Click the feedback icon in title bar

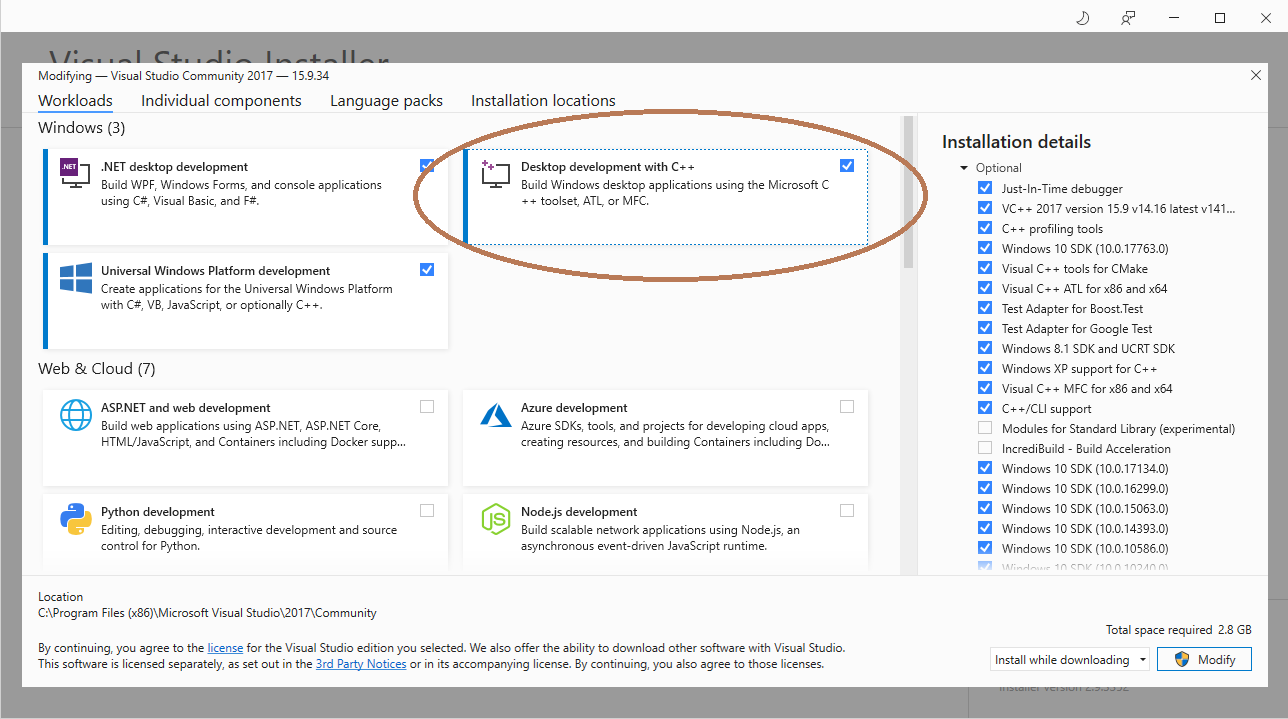click(x=1128, y=18)
